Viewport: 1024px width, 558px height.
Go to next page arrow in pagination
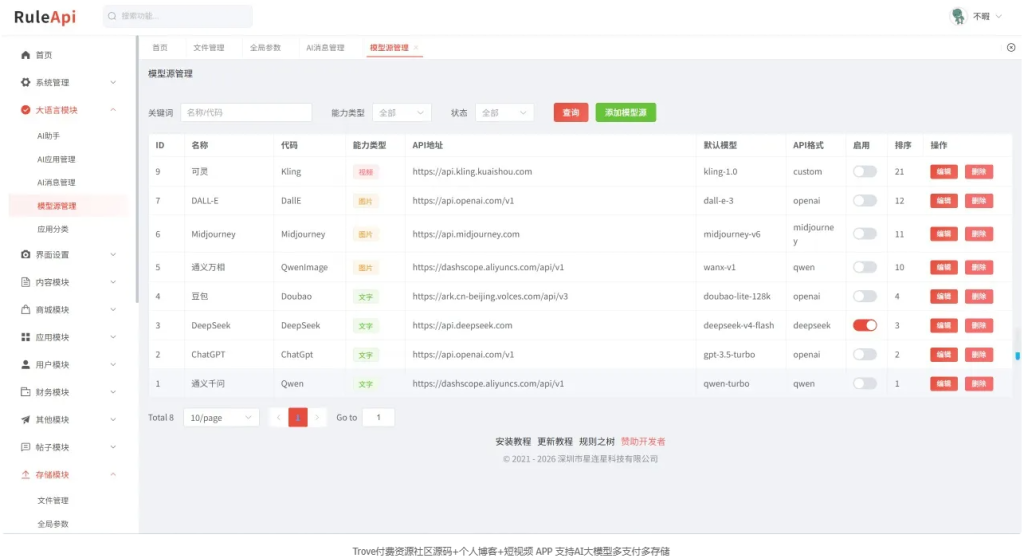click(x=317, y=417)
